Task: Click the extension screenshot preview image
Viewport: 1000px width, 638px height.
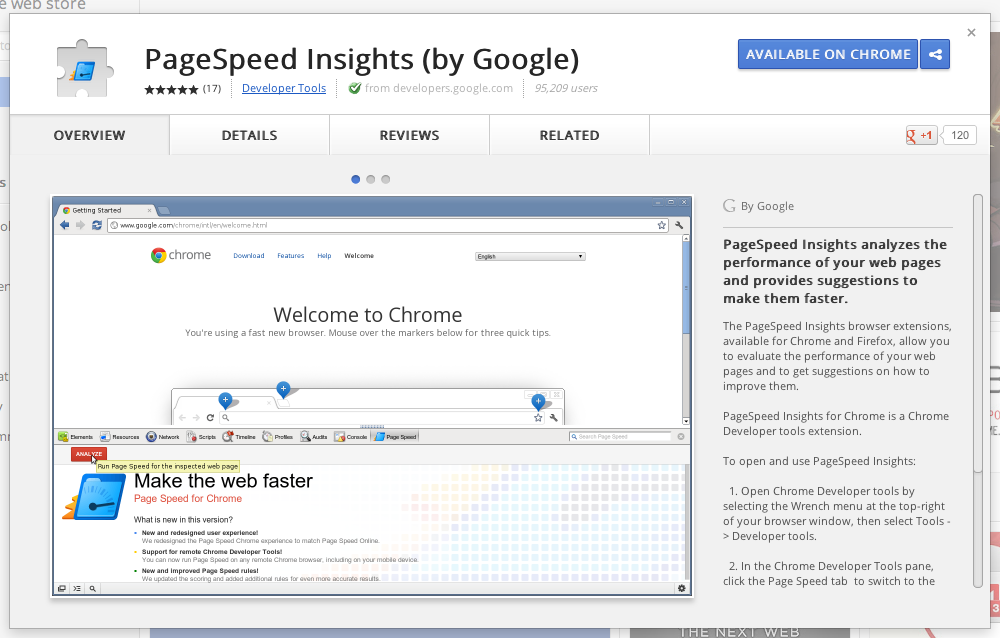Action: point(372,397)
